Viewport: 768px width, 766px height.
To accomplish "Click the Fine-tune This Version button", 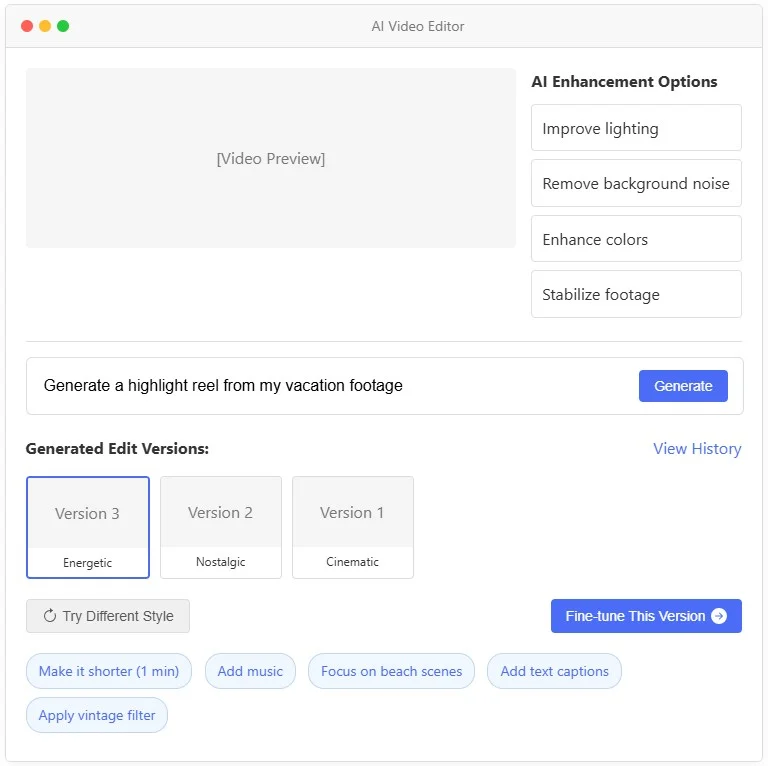I will click(x=646, y=616).
